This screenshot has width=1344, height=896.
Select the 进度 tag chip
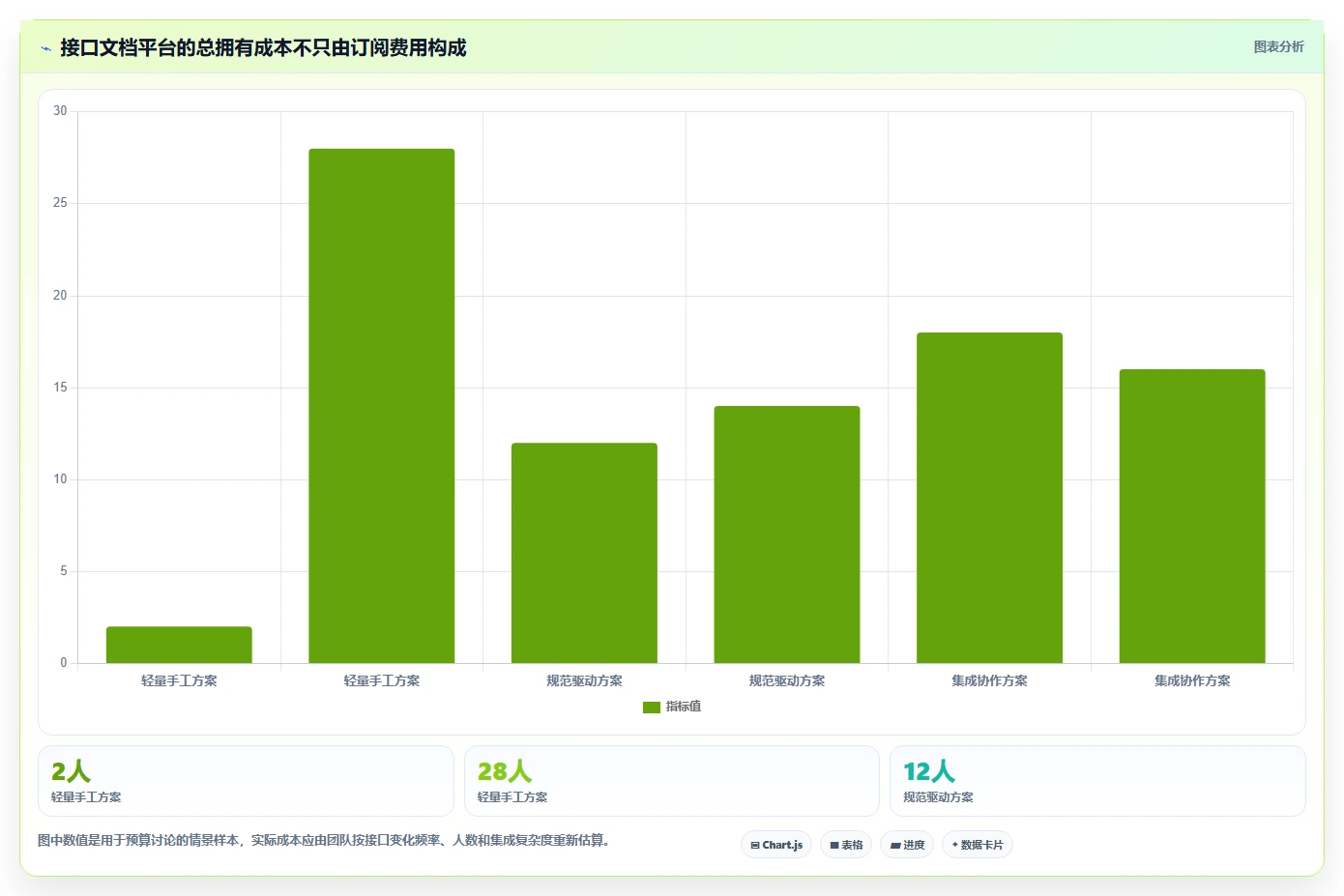(907, 845)
